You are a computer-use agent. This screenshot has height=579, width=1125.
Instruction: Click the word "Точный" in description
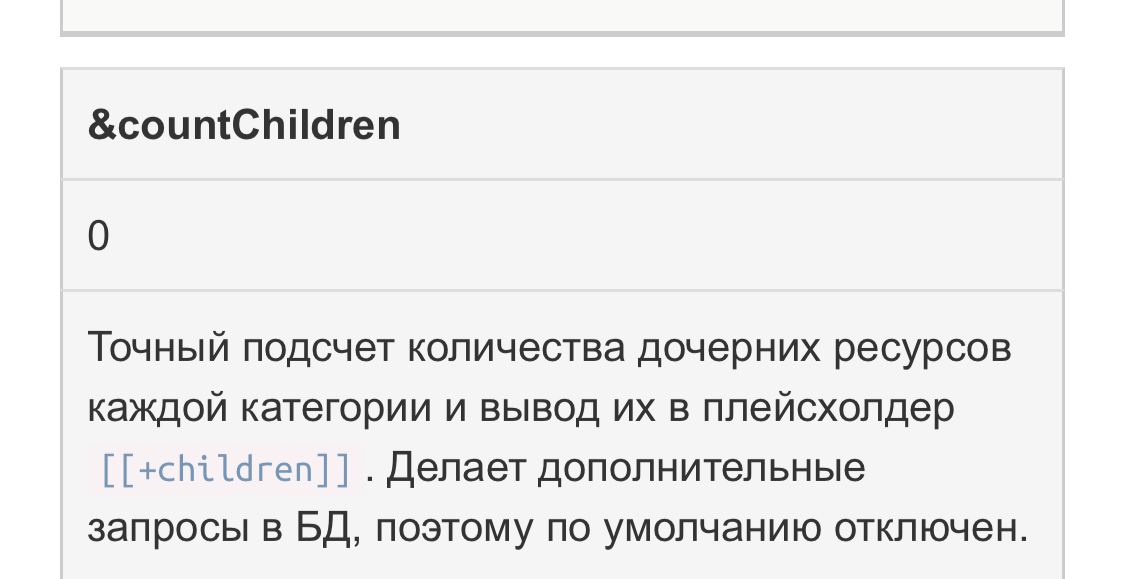(x=158, y=348)
